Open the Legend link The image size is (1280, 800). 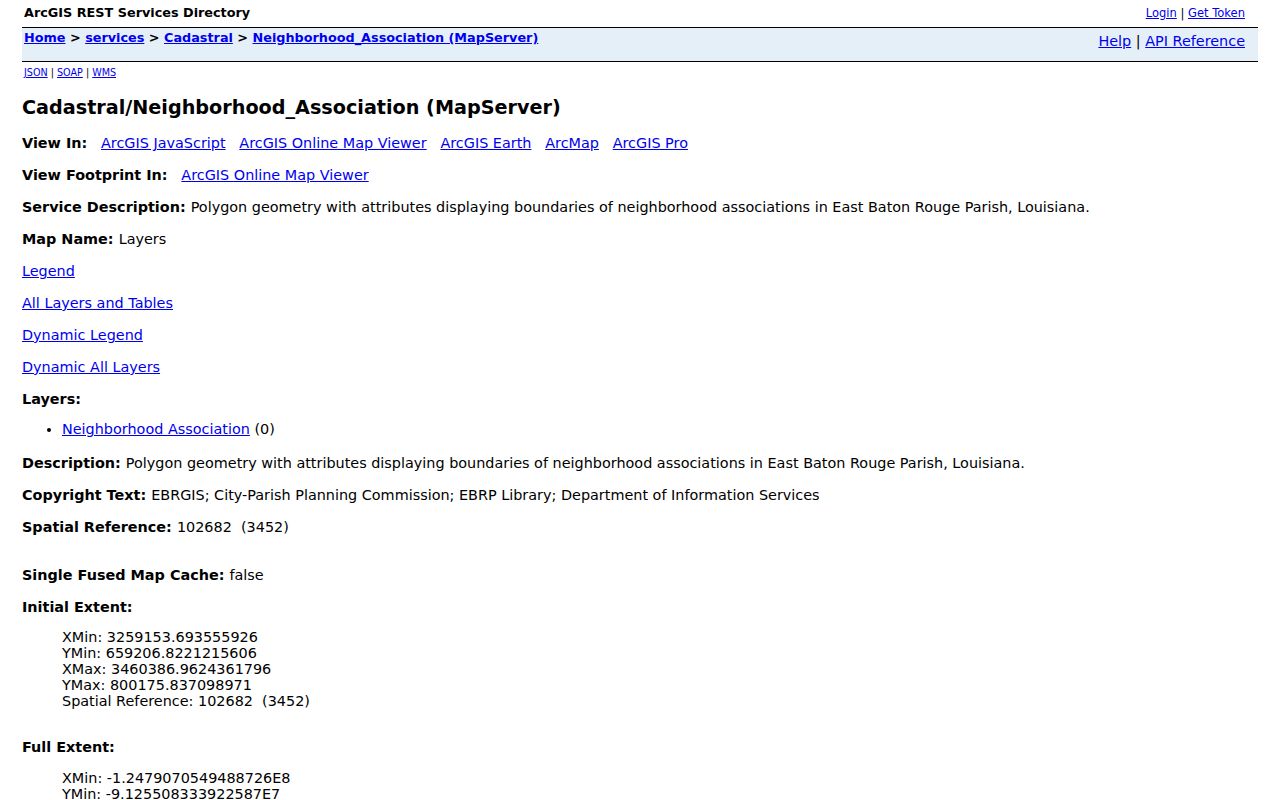tap(48, 271)
